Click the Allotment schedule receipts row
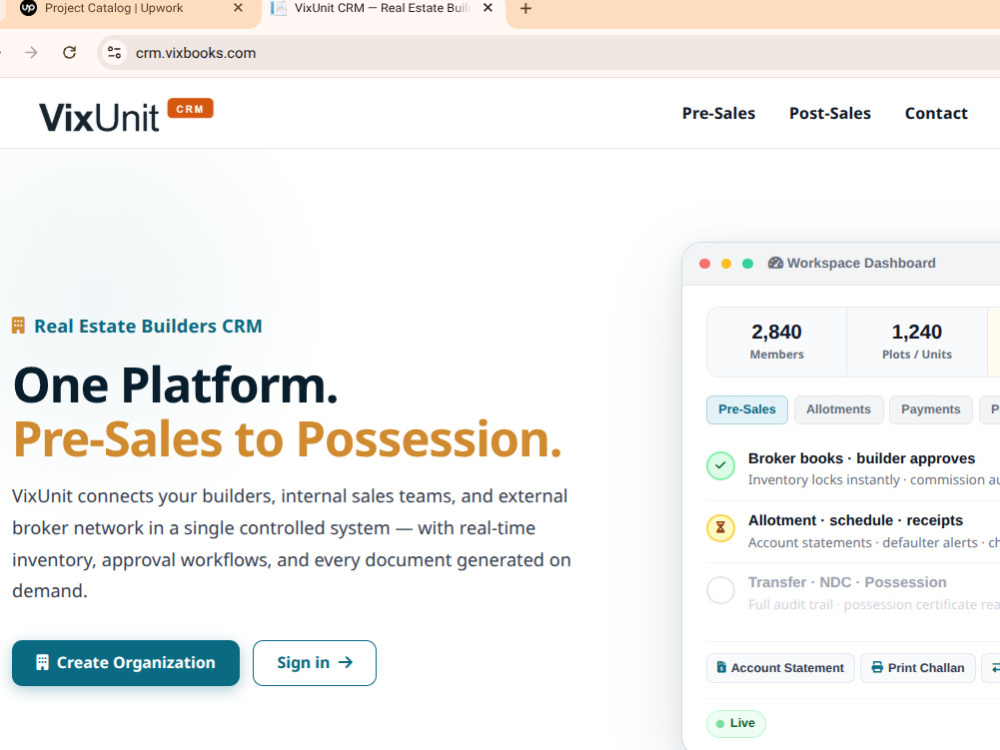The width and height of the screenshot is (1000, 750). (x=853, y=531)
